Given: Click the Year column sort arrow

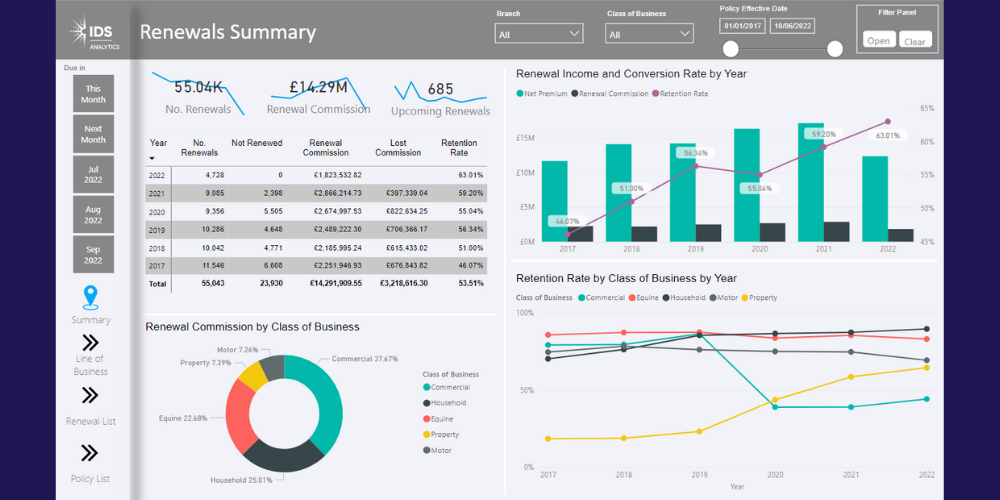Looking at the screenshot, I should click(153, 159).
